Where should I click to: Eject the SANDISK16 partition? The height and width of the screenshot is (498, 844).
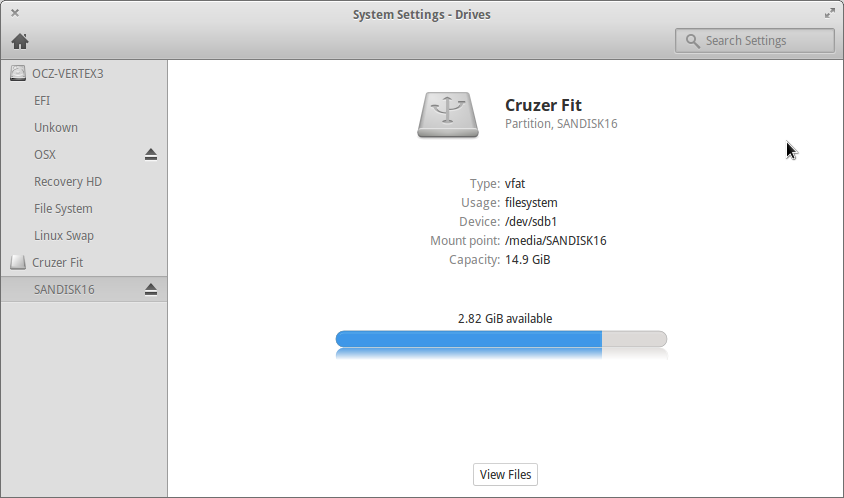click(x=151, y=290)
